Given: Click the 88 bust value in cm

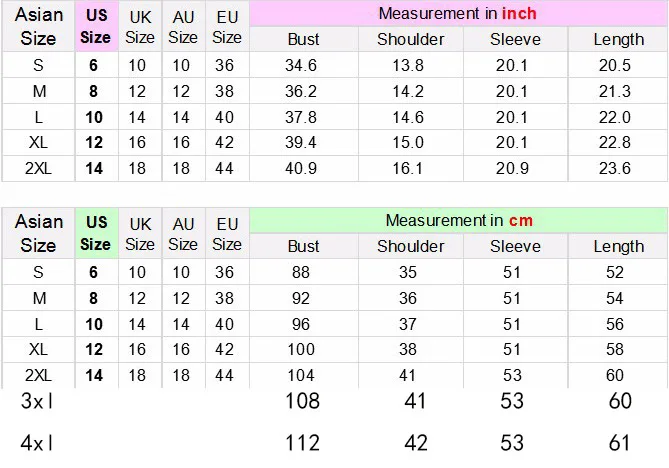Looking at the screenshot, I should 303,272.
